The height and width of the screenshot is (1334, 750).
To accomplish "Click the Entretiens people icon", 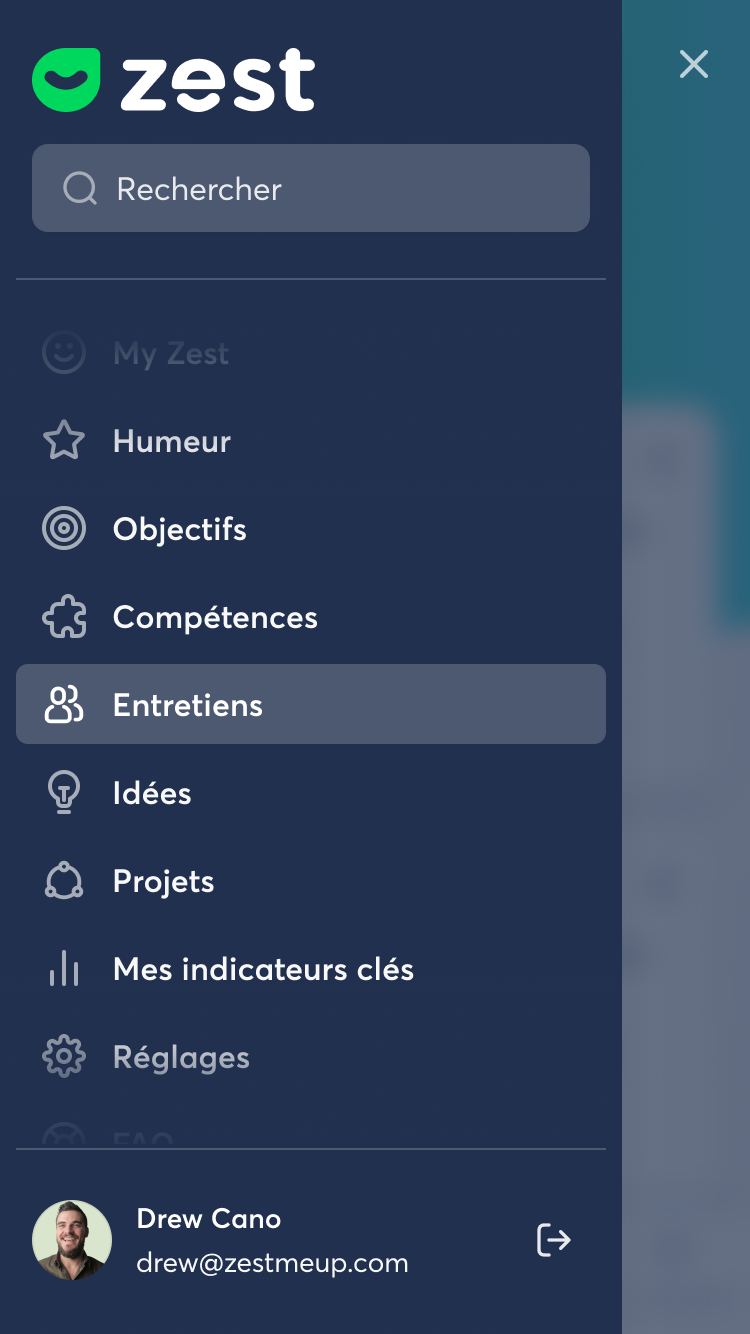I will (64, 705).
